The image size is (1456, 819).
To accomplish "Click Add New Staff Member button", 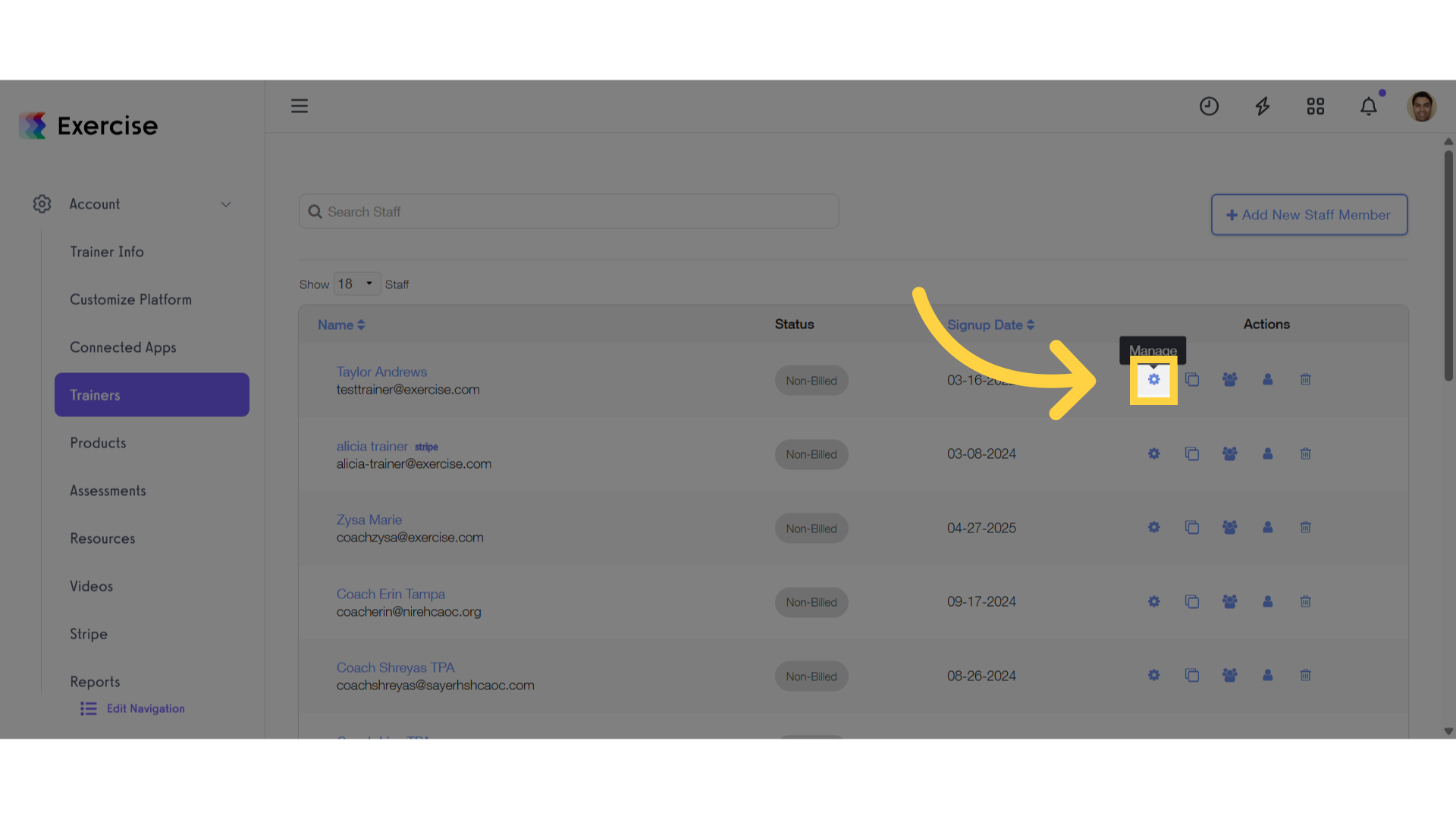I will [1310, 215].
